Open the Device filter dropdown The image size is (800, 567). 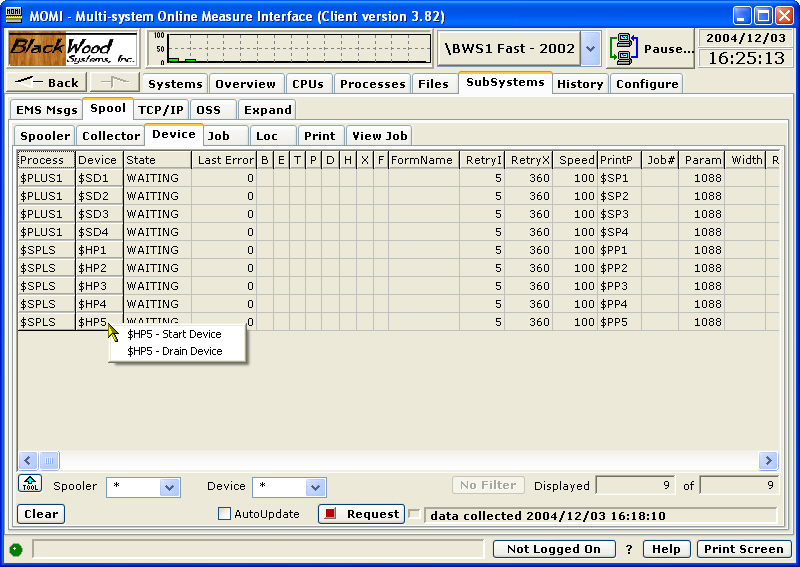(x=315, y=487)
